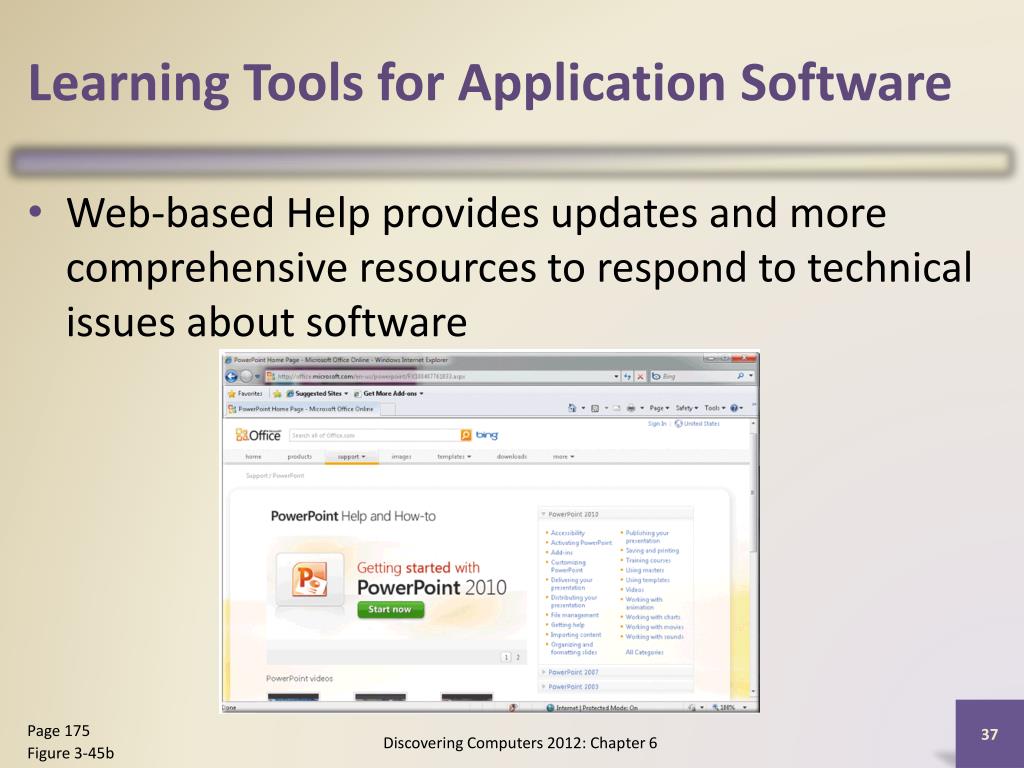Open the search provider dropdown arrow
The image size is (1024, 768).
(x=751, y=376)
